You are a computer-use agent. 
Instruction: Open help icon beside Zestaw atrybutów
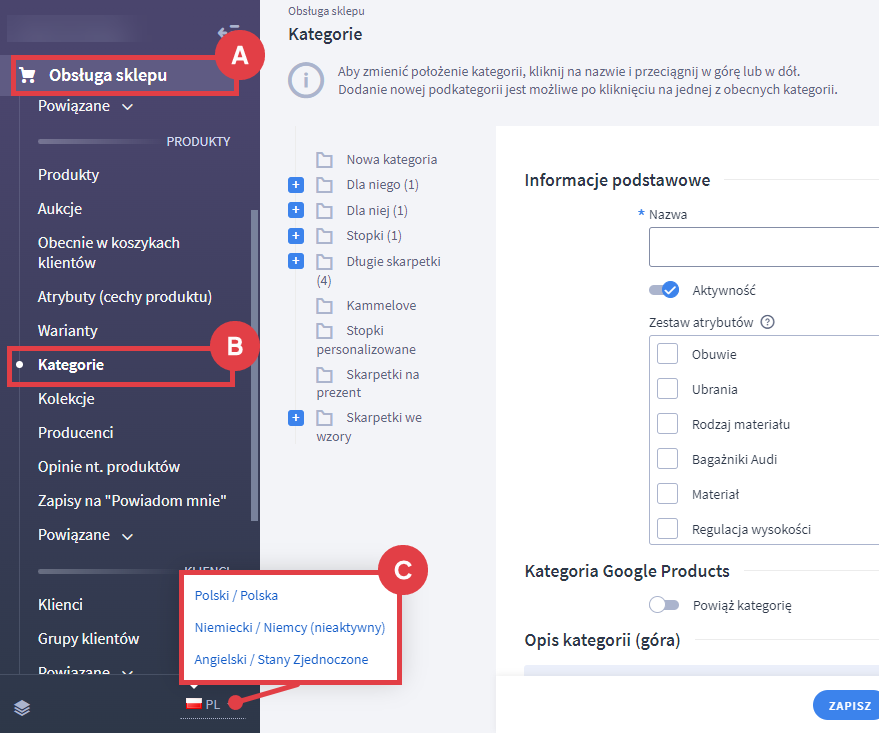(768, 322)
